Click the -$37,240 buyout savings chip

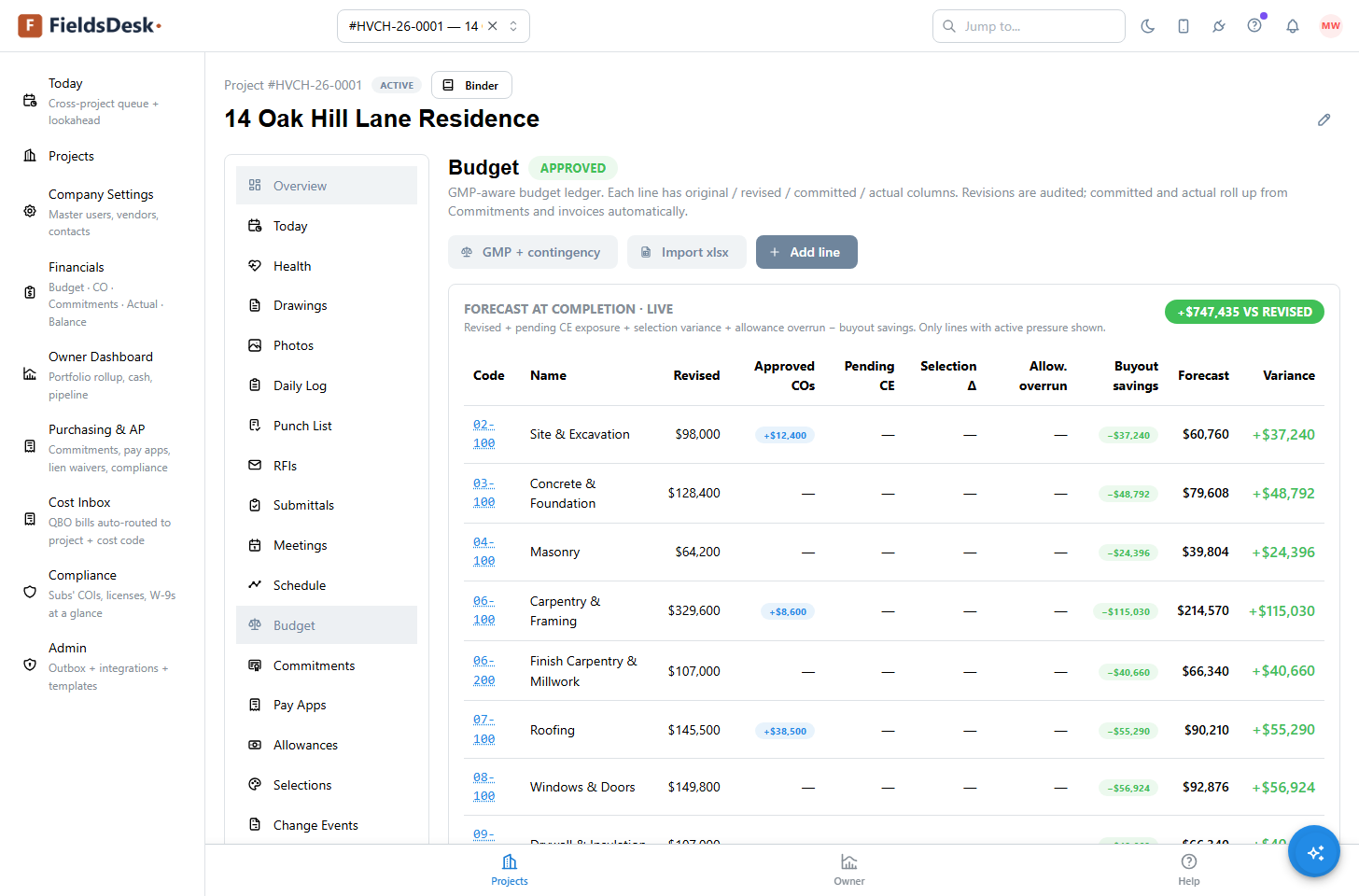tap(1128, 435)
